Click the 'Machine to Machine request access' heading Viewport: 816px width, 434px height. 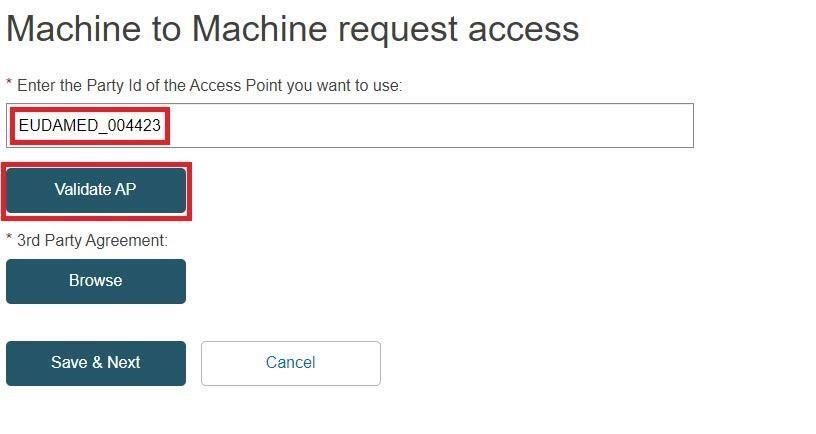pyautogui.click(x=292, y=29)
